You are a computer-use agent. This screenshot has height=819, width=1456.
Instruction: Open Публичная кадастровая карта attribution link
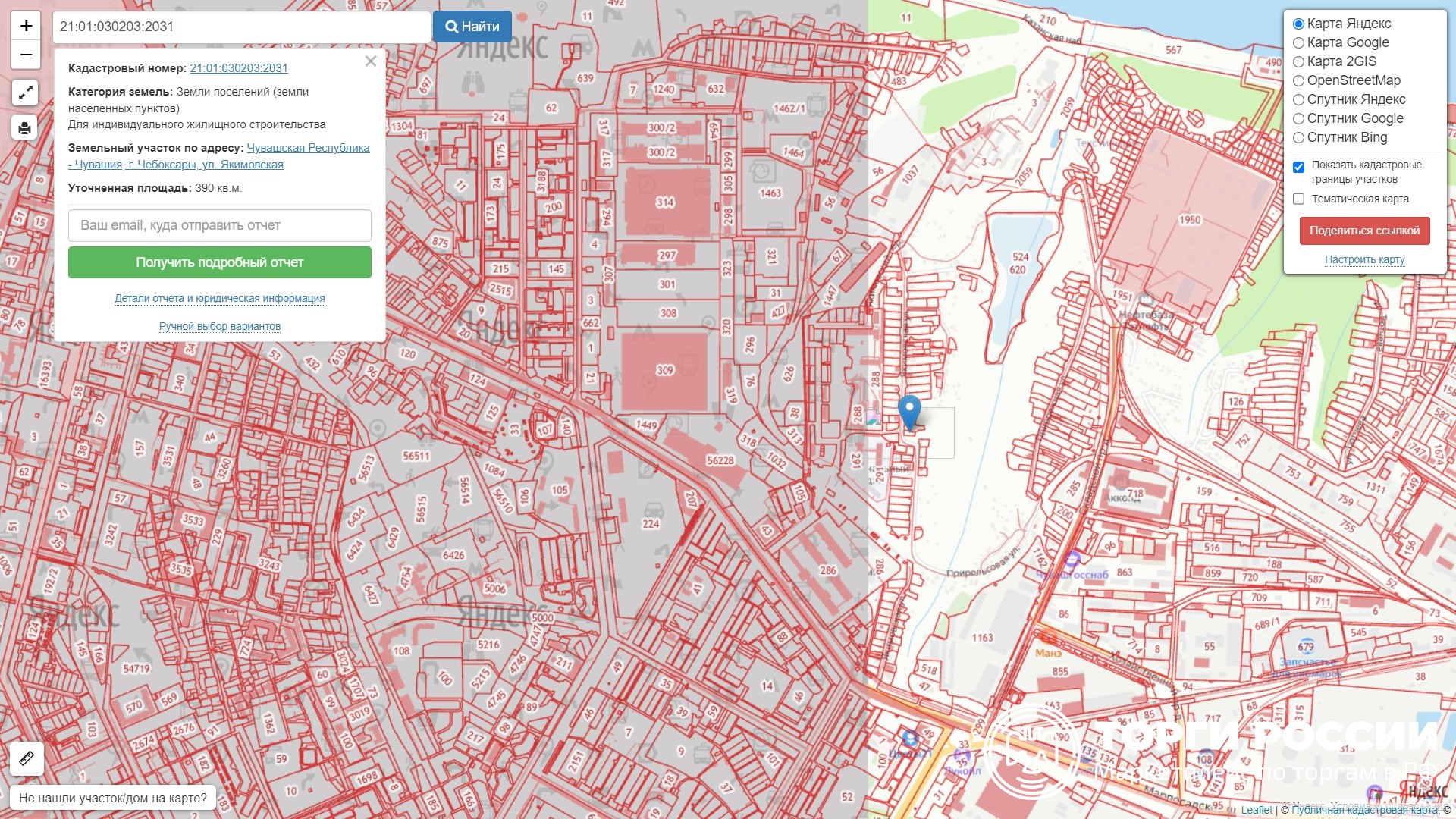click(x=1363, y=810)
